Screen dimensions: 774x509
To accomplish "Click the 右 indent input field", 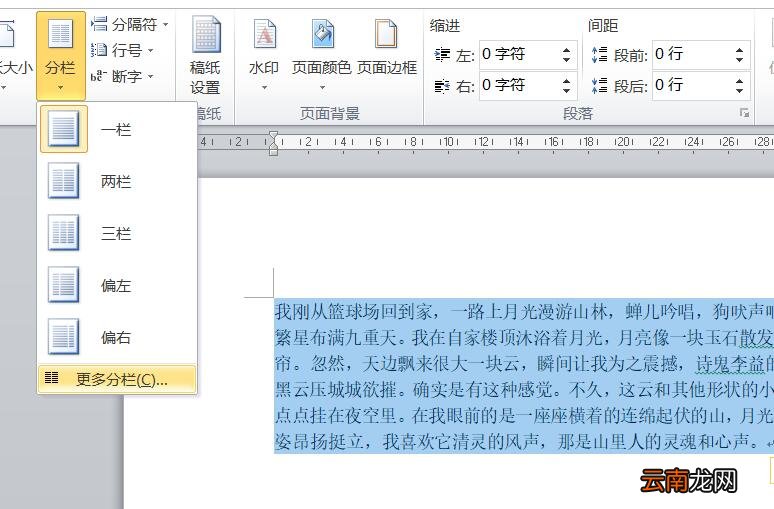I will click(518, 85).
